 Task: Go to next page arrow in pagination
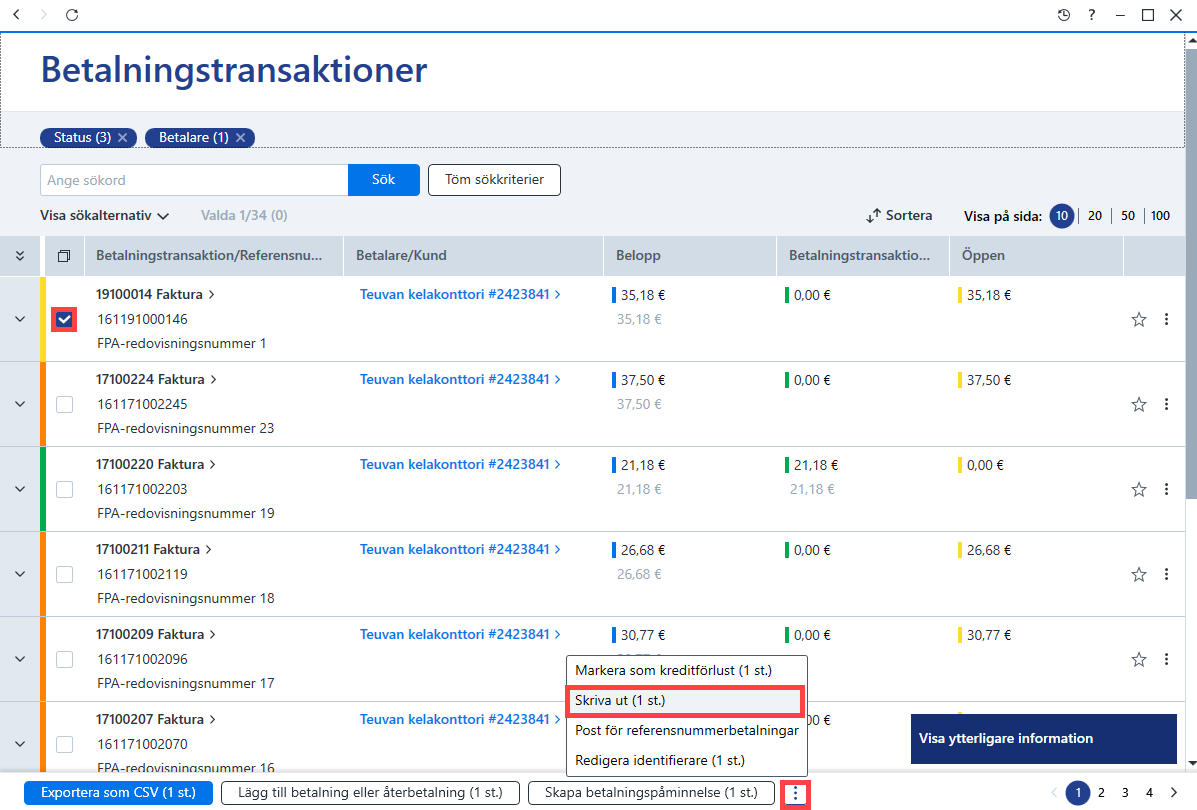(1174, 793)
